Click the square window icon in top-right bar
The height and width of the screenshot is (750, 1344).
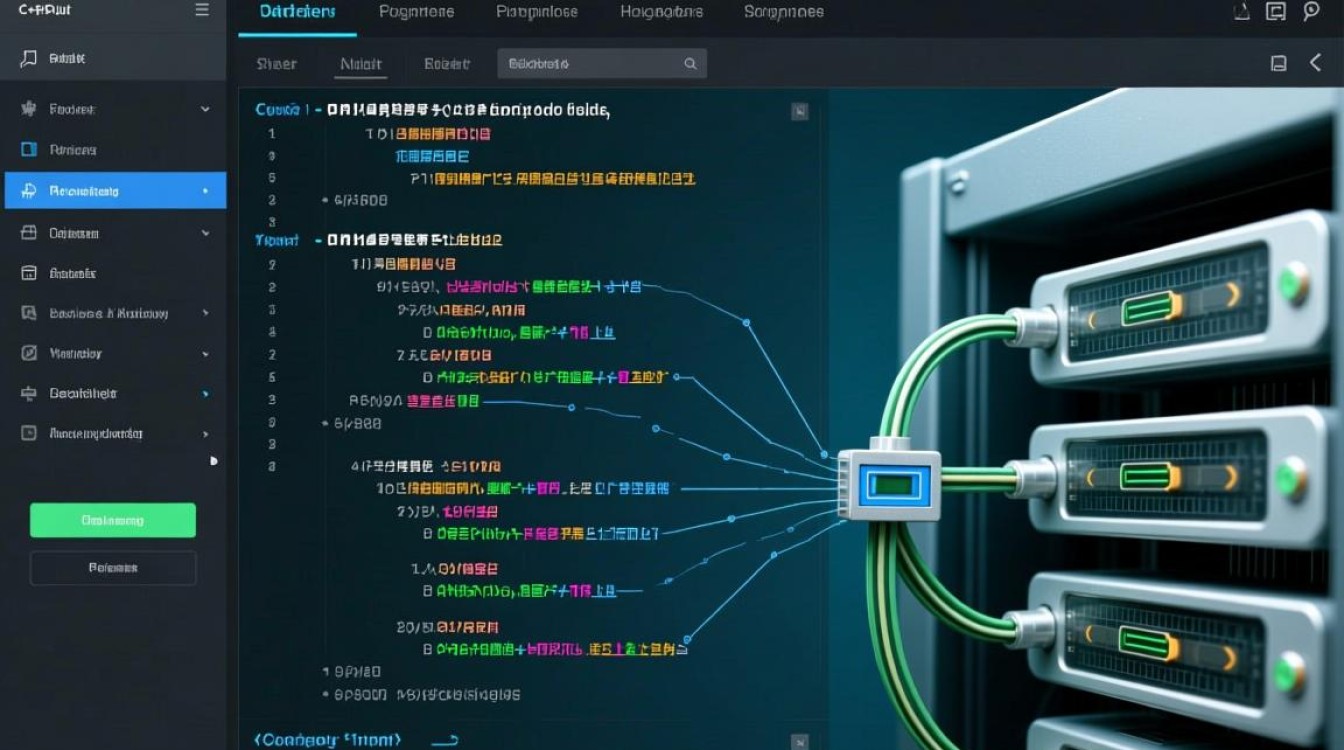click(x=1275, y=11)
